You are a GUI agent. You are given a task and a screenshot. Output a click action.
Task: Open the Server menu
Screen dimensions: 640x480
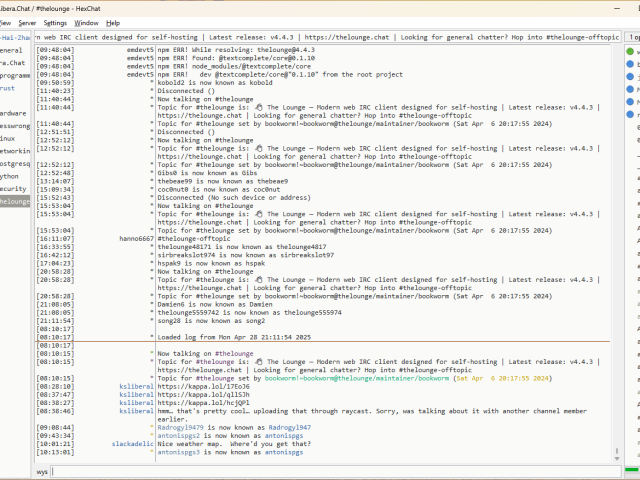tap(26, 22)
